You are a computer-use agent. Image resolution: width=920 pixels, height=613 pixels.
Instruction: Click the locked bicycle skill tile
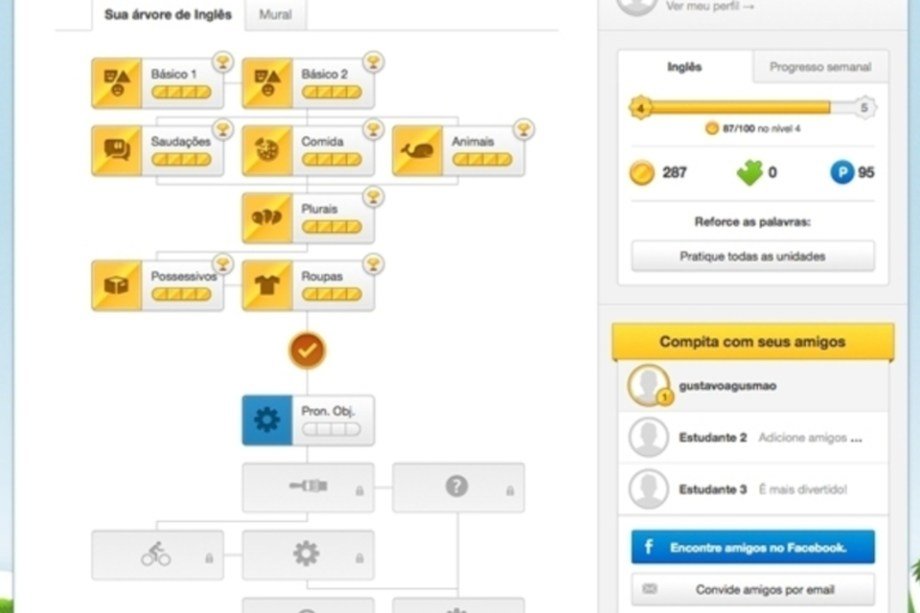[x=157, y=555]
